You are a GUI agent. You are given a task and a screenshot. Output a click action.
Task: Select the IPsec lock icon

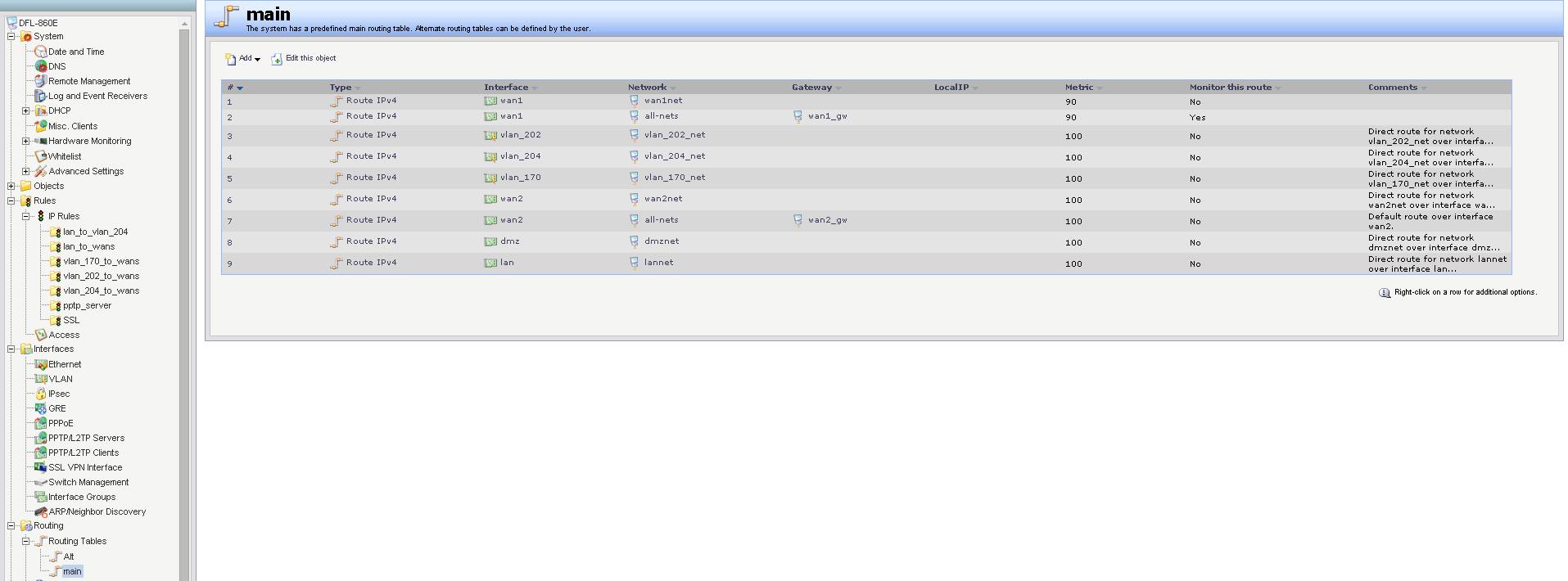[x=40, y=394]
